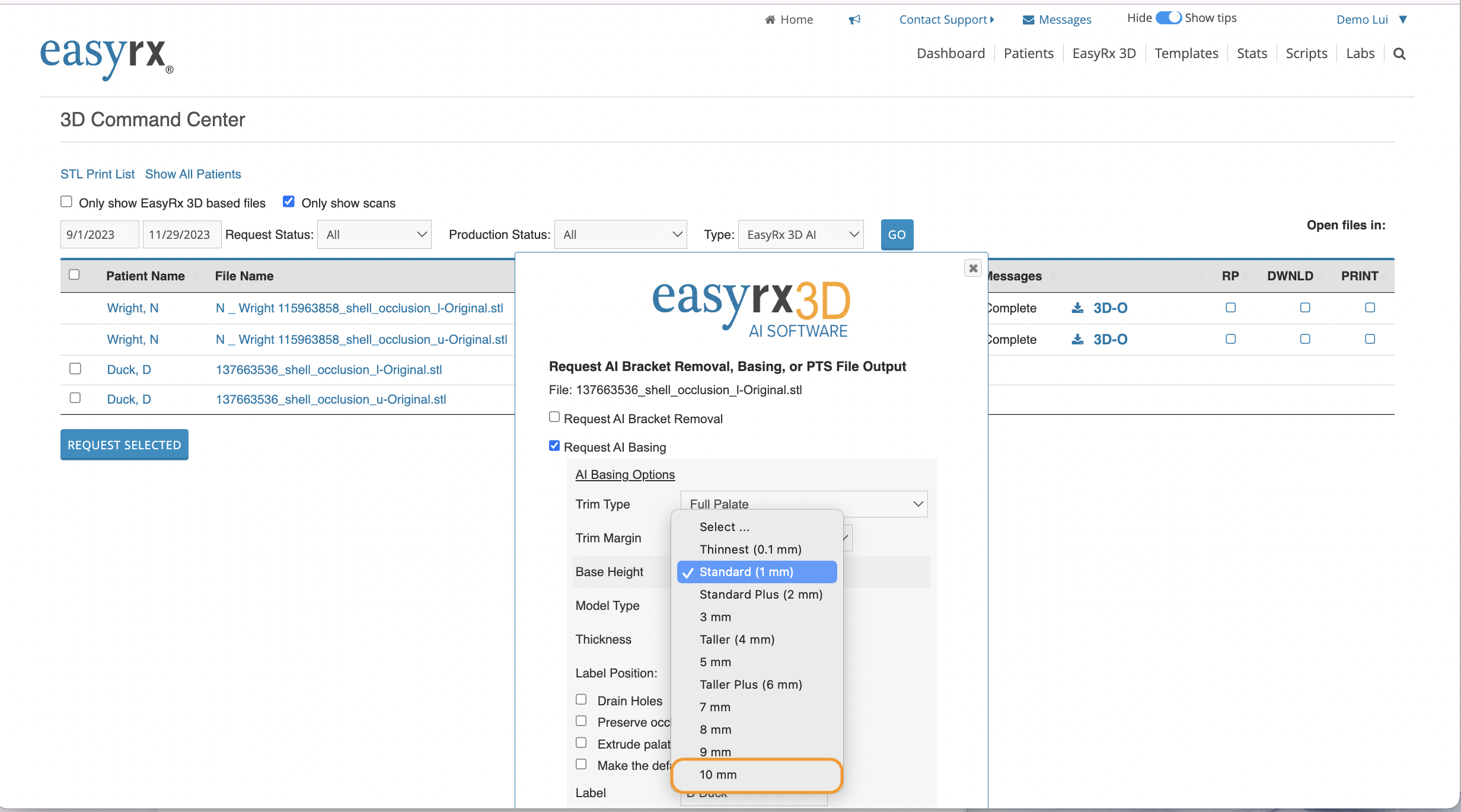This screenshot has width=1461, height=812.
Task: Open Wright shell_occlusion_l-Original.stl file link
Action: point(359,308)
